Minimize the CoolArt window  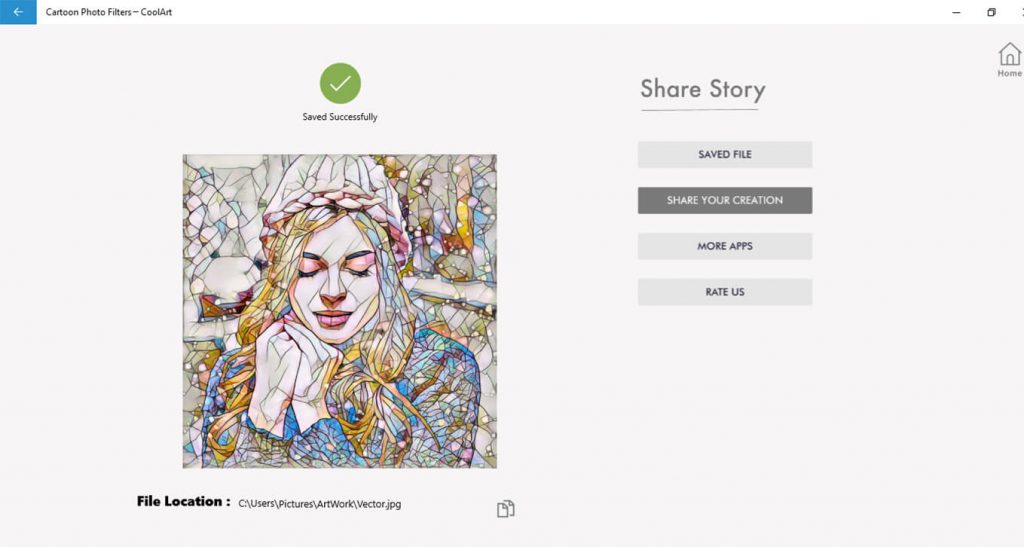click(x=956, y=12)
